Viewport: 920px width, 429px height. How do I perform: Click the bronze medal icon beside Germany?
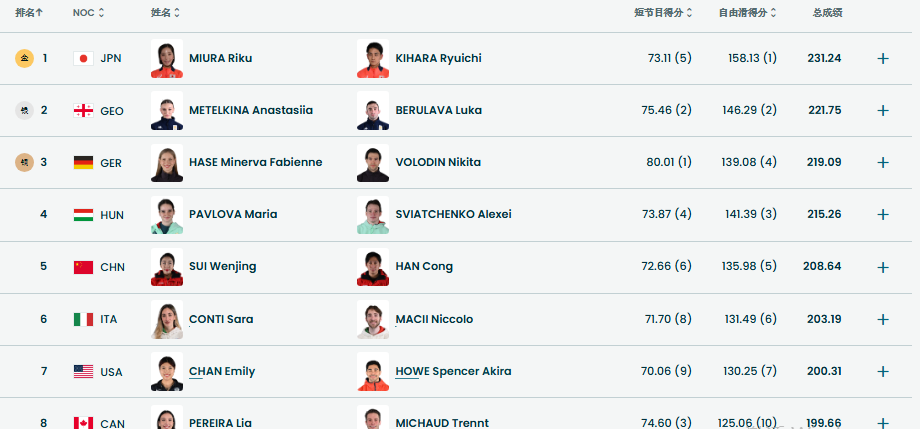click(x=25, y=163)
